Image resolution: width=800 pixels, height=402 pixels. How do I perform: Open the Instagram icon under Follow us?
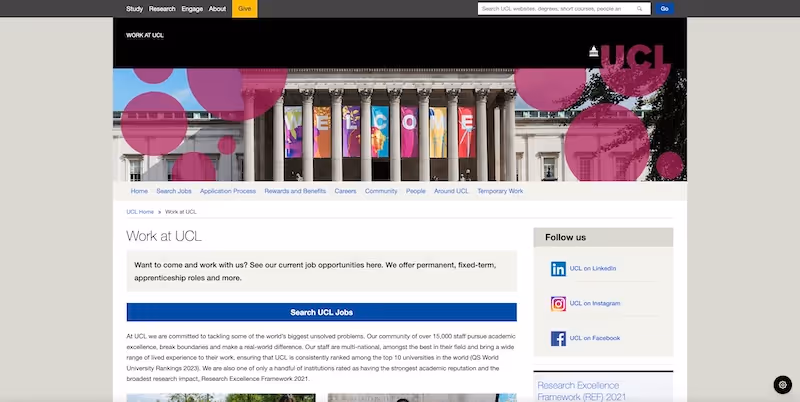pyautogui.click(x=558, y=304)
